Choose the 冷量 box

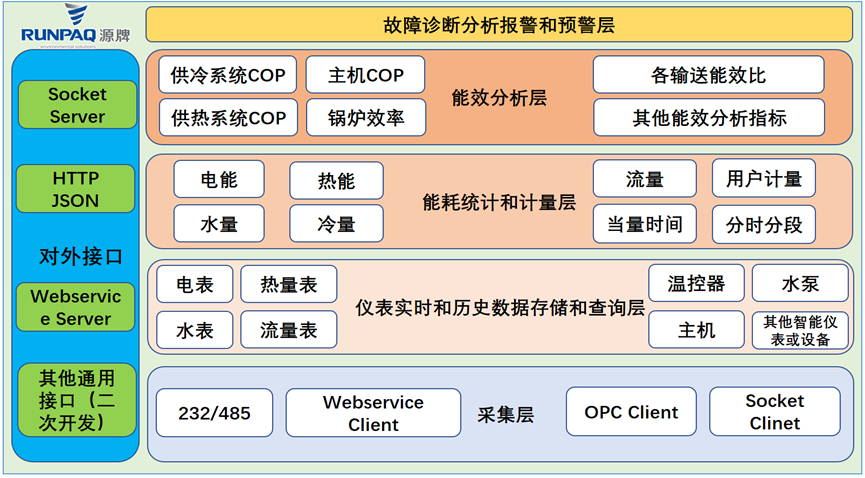(x=336, y=224)
